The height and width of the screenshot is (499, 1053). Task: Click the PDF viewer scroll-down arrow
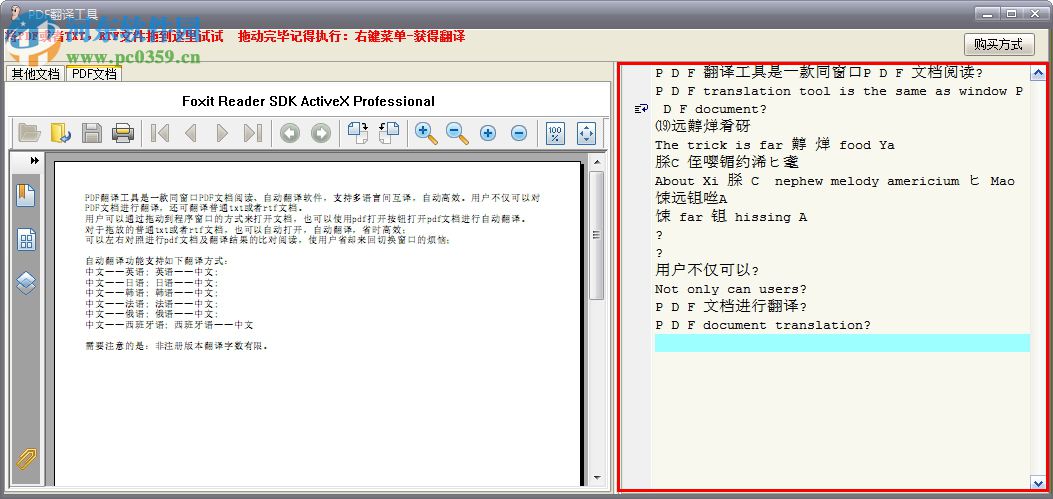(596, 478)
